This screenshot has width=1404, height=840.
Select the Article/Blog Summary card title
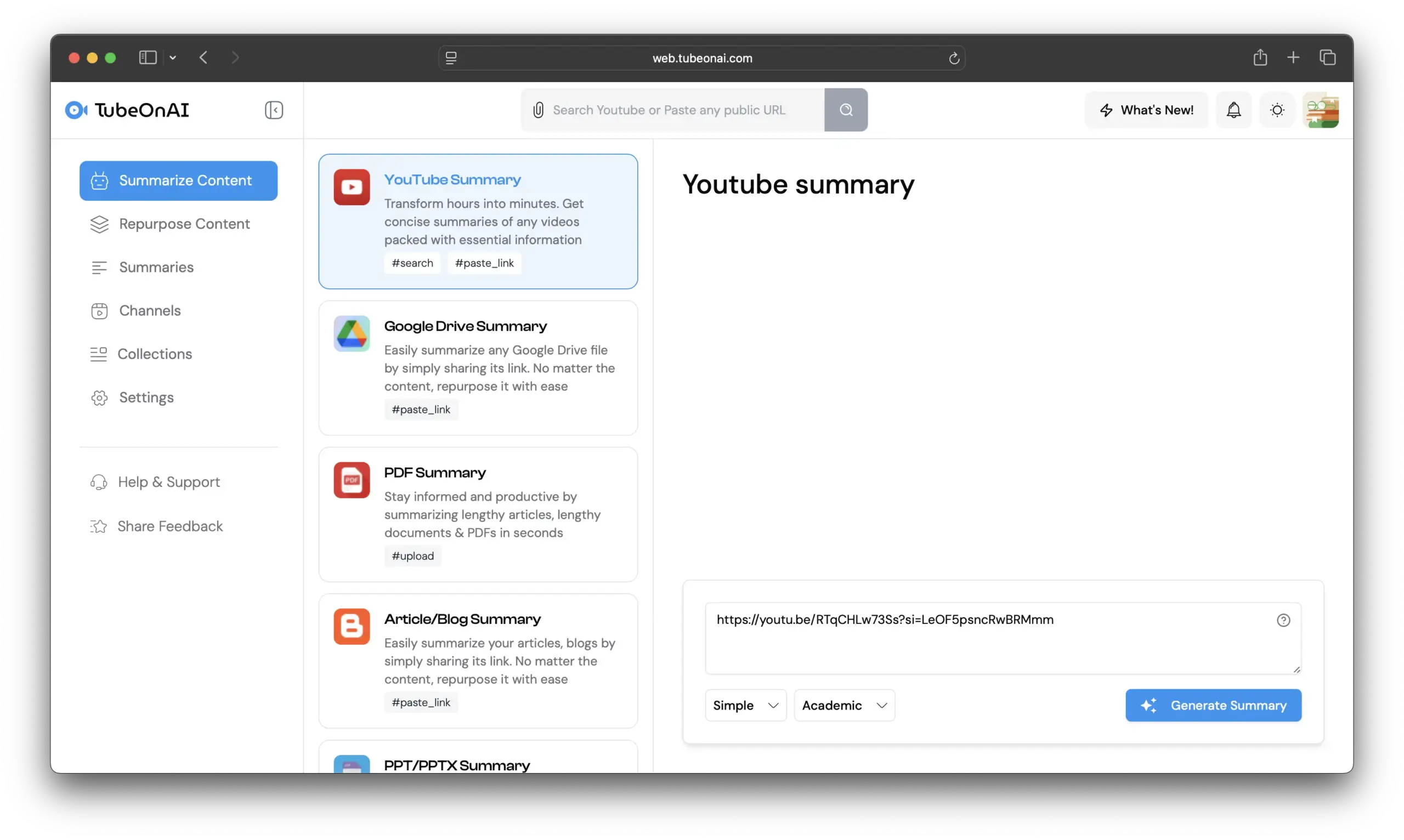[x=462, y=619]
